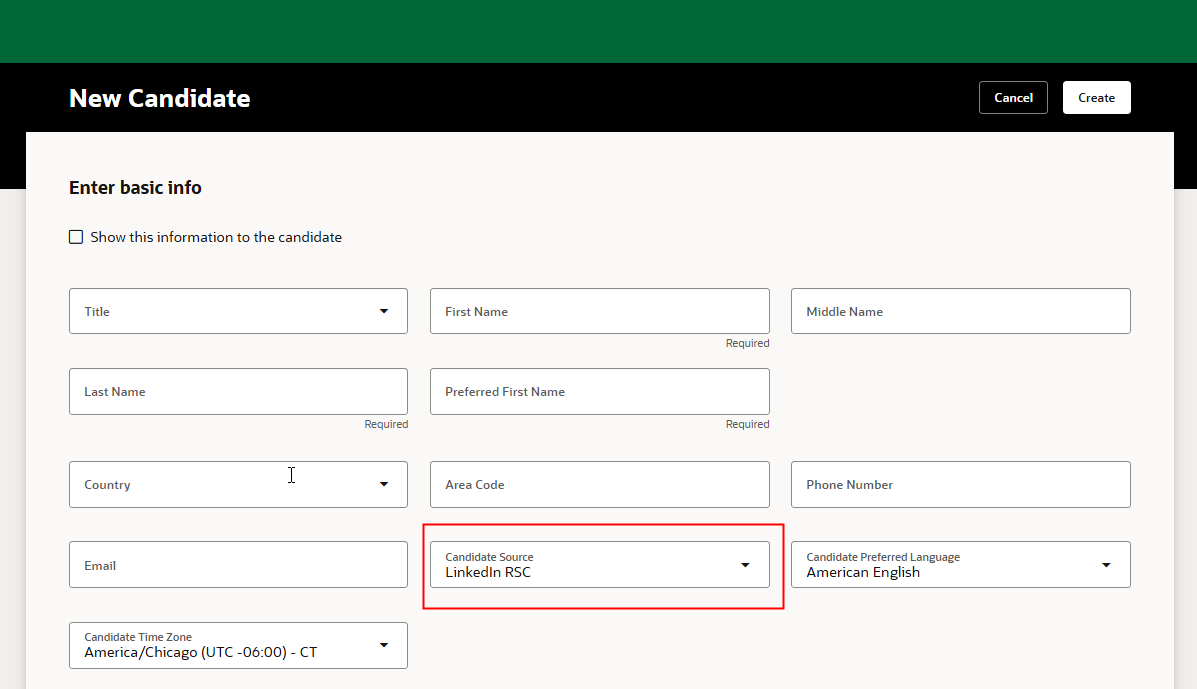The width and height of the screenshot is (1197, 689).
Task: Click the Area Code field
Action: [599, 485]
